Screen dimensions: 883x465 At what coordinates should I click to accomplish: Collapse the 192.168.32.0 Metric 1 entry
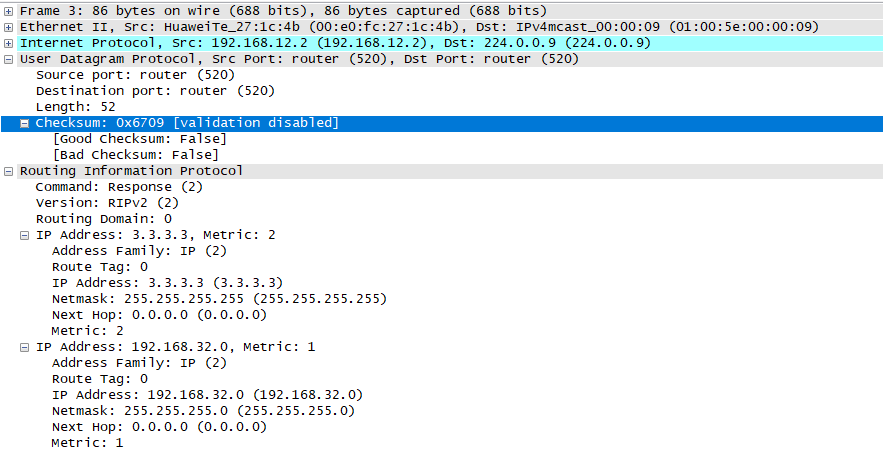25,347
